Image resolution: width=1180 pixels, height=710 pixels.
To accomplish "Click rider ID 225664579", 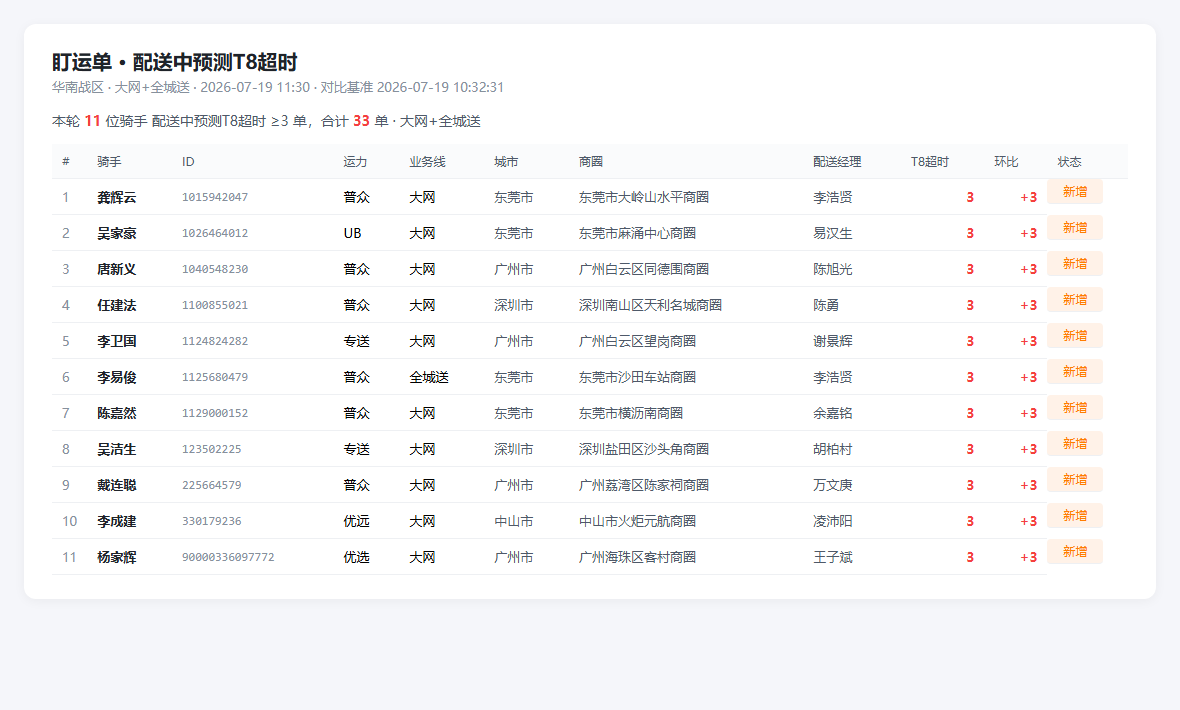I will pos(211,486).
